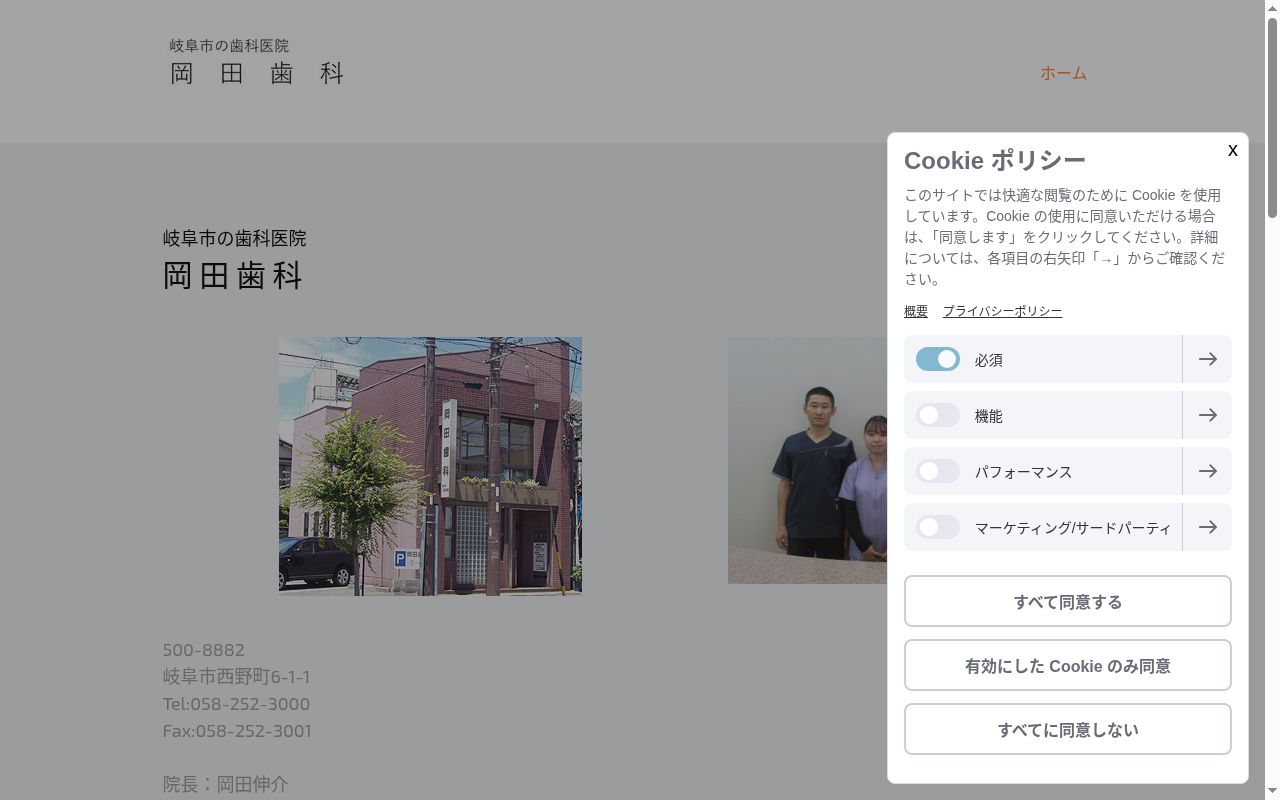Enable the 機能 cookie switch
The height and width of the screenshot is (800, 1280).
tap(938, 415)
